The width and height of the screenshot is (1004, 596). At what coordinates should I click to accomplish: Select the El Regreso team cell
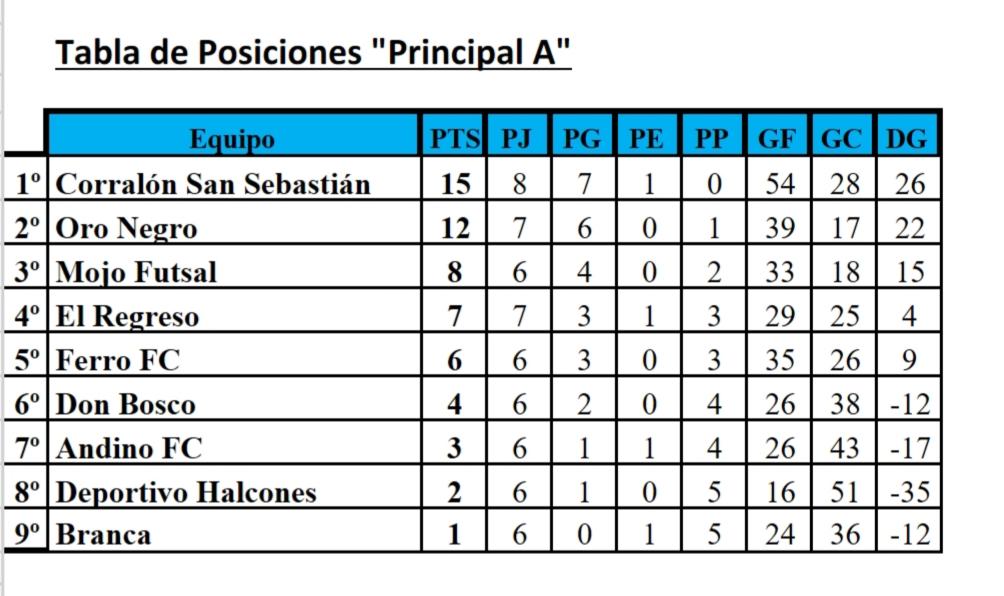(128, 317)
